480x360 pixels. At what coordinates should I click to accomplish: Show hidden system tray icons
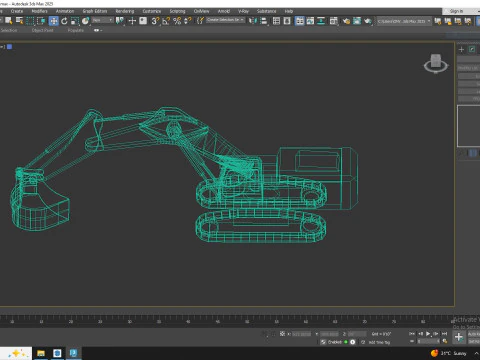pyautogui.click(x=477, y=353)
